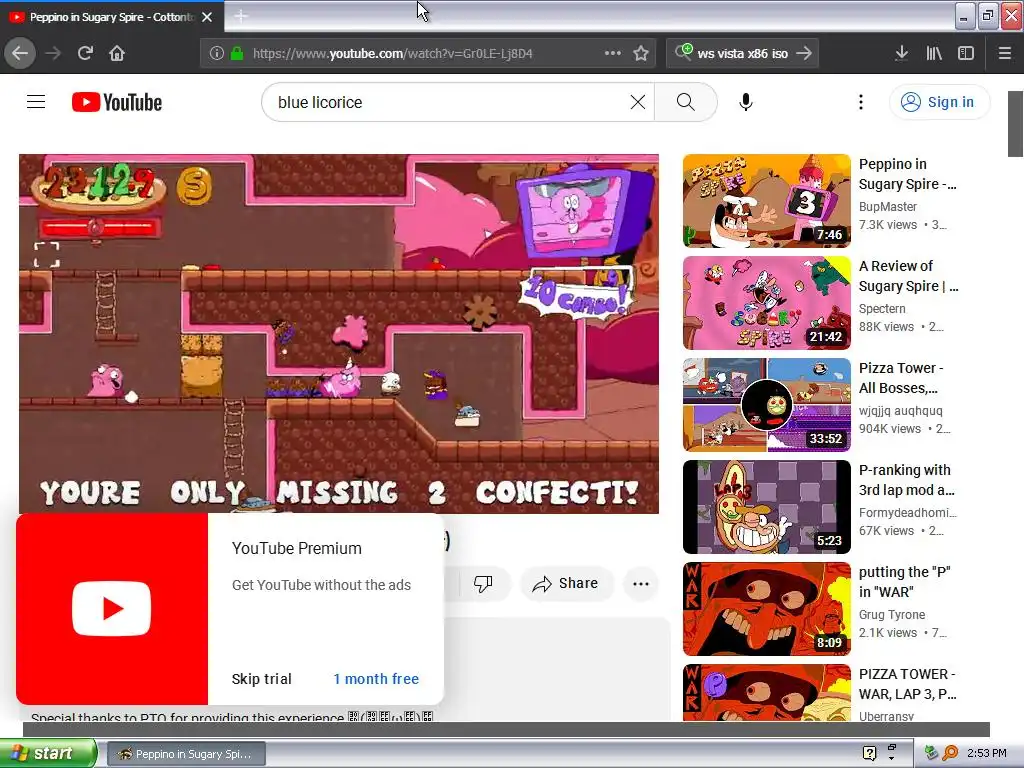Open a new tab with the plus button
Screen dimensions: 1024x768
[240, 16]
